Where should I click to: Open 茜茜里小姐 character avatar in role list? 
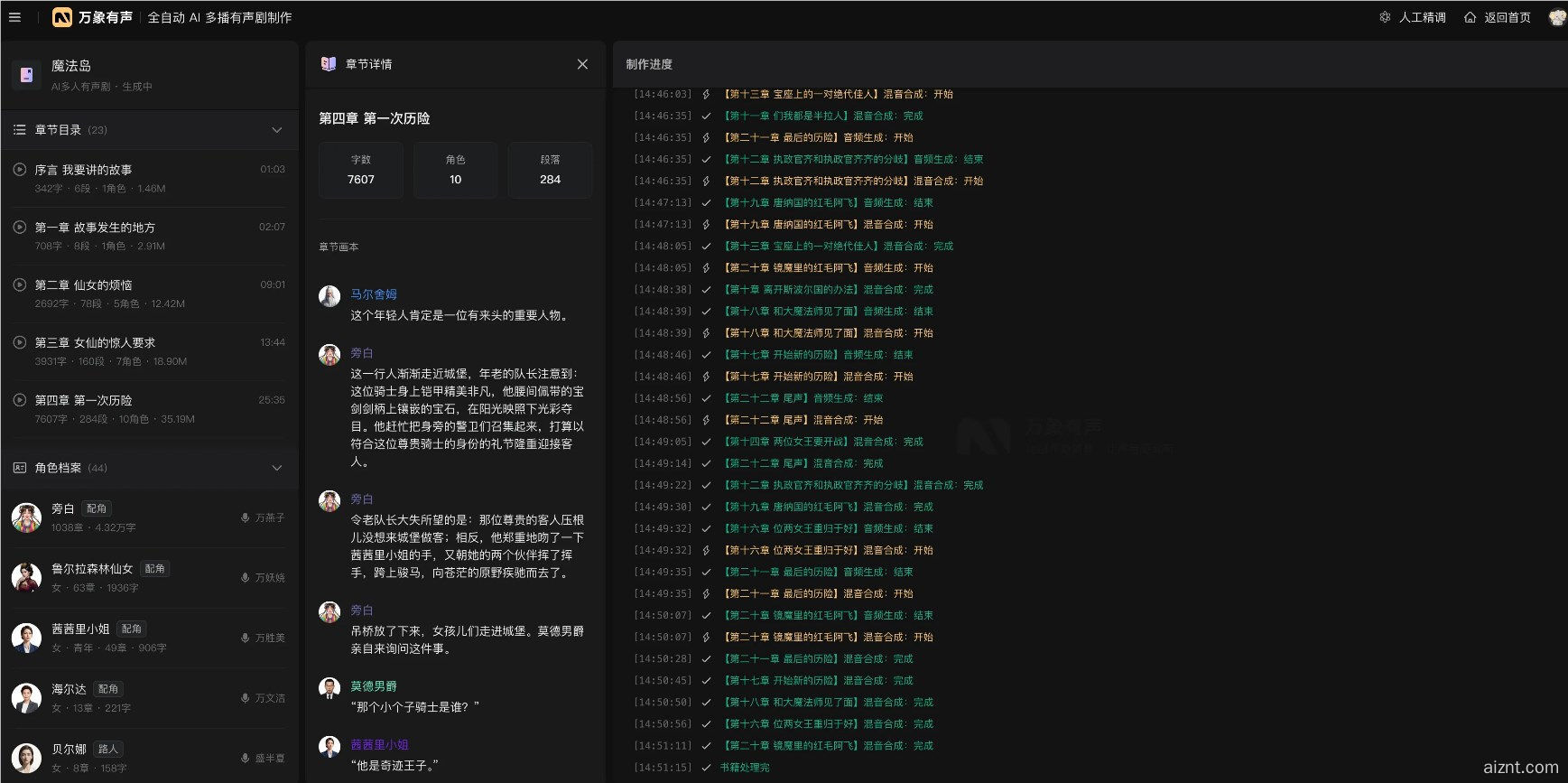[26, 638]
